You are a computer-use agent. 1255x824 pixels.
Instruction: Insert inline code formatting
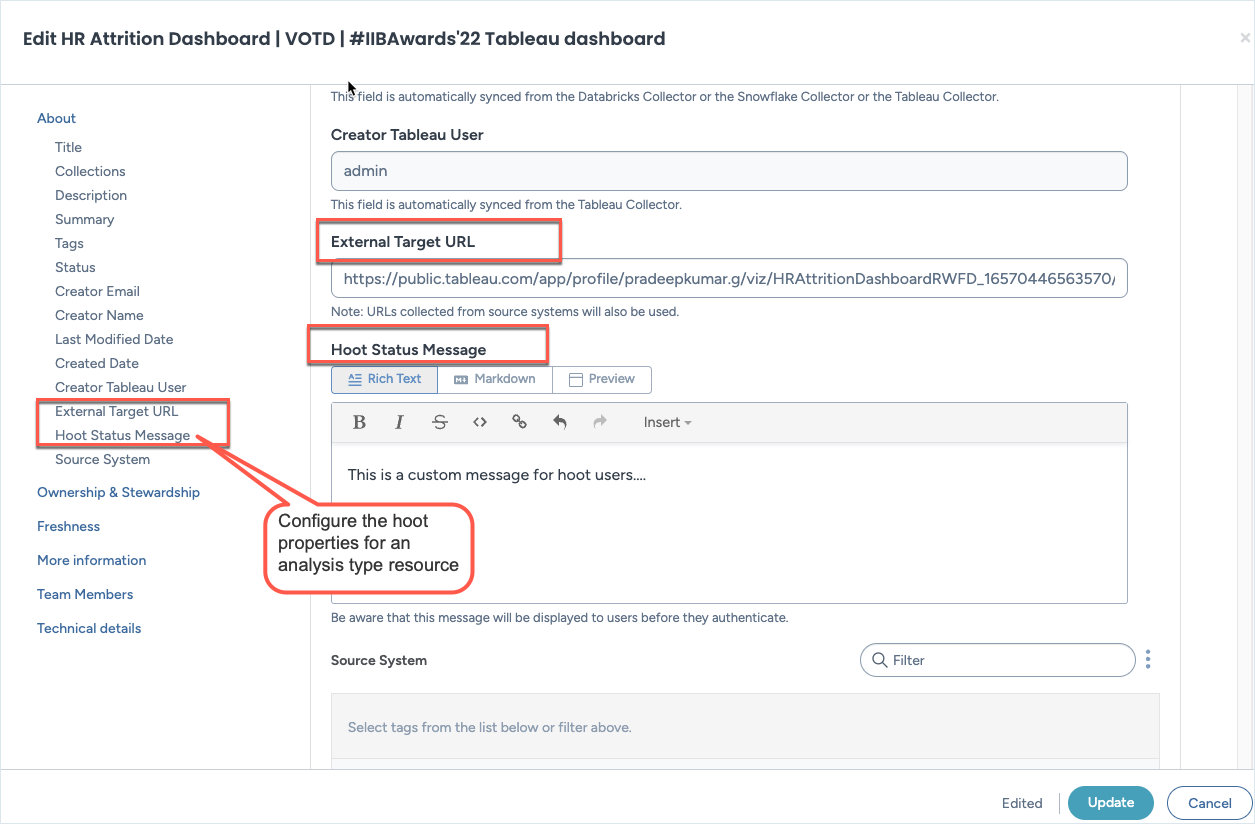click(480, 422)
